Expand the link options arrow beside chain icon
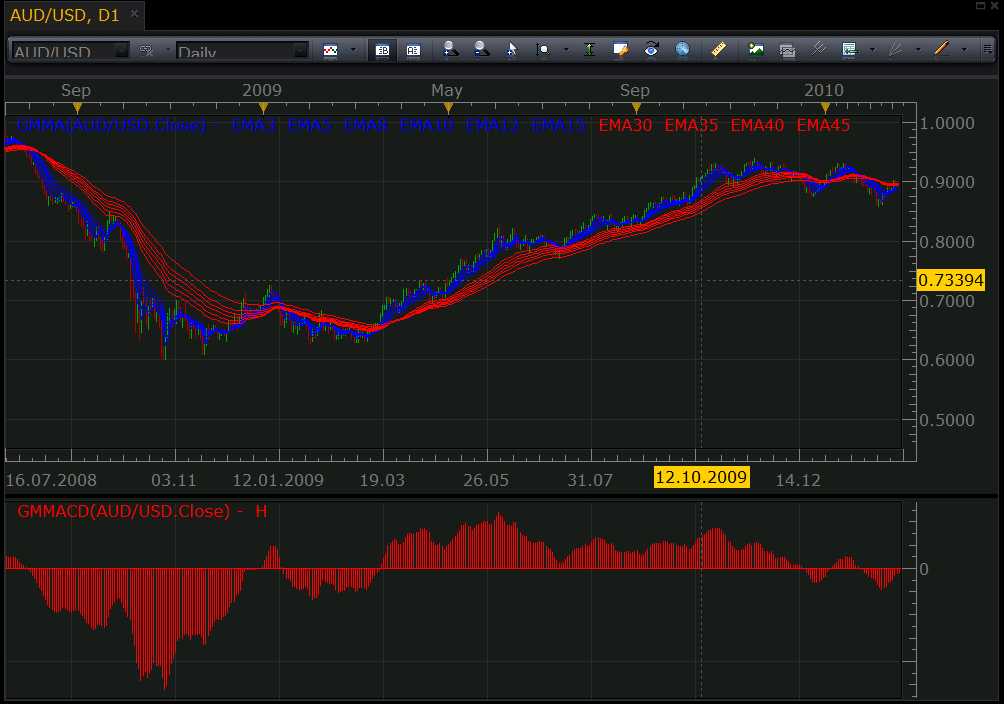The height and width of the screenshot is (704, 1004). pyautogui.click(x=168, y=49)
